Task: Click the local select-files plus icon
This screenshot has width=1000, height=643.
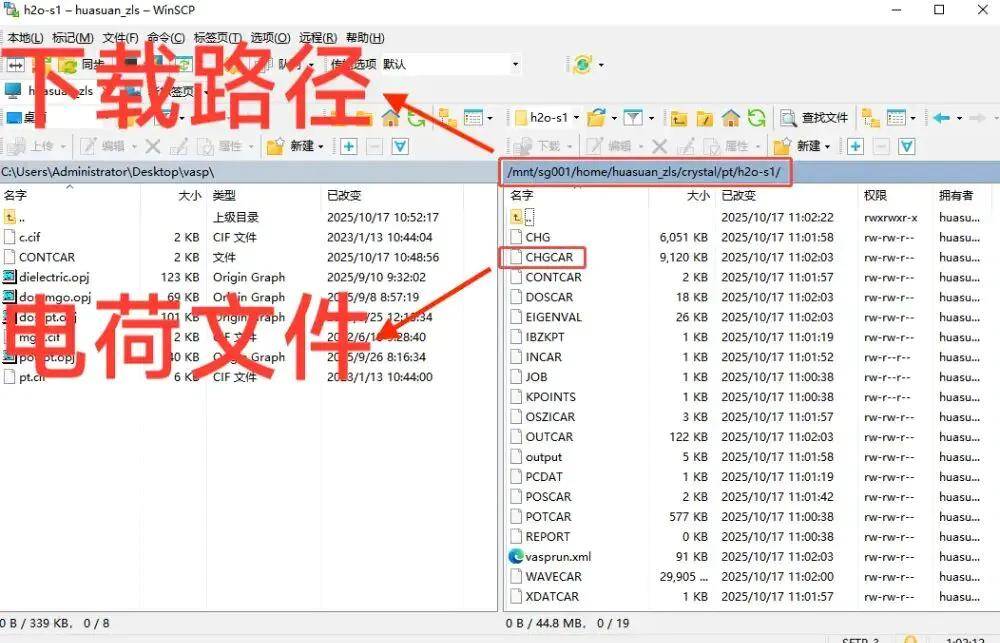Action: tap(349, 146)
